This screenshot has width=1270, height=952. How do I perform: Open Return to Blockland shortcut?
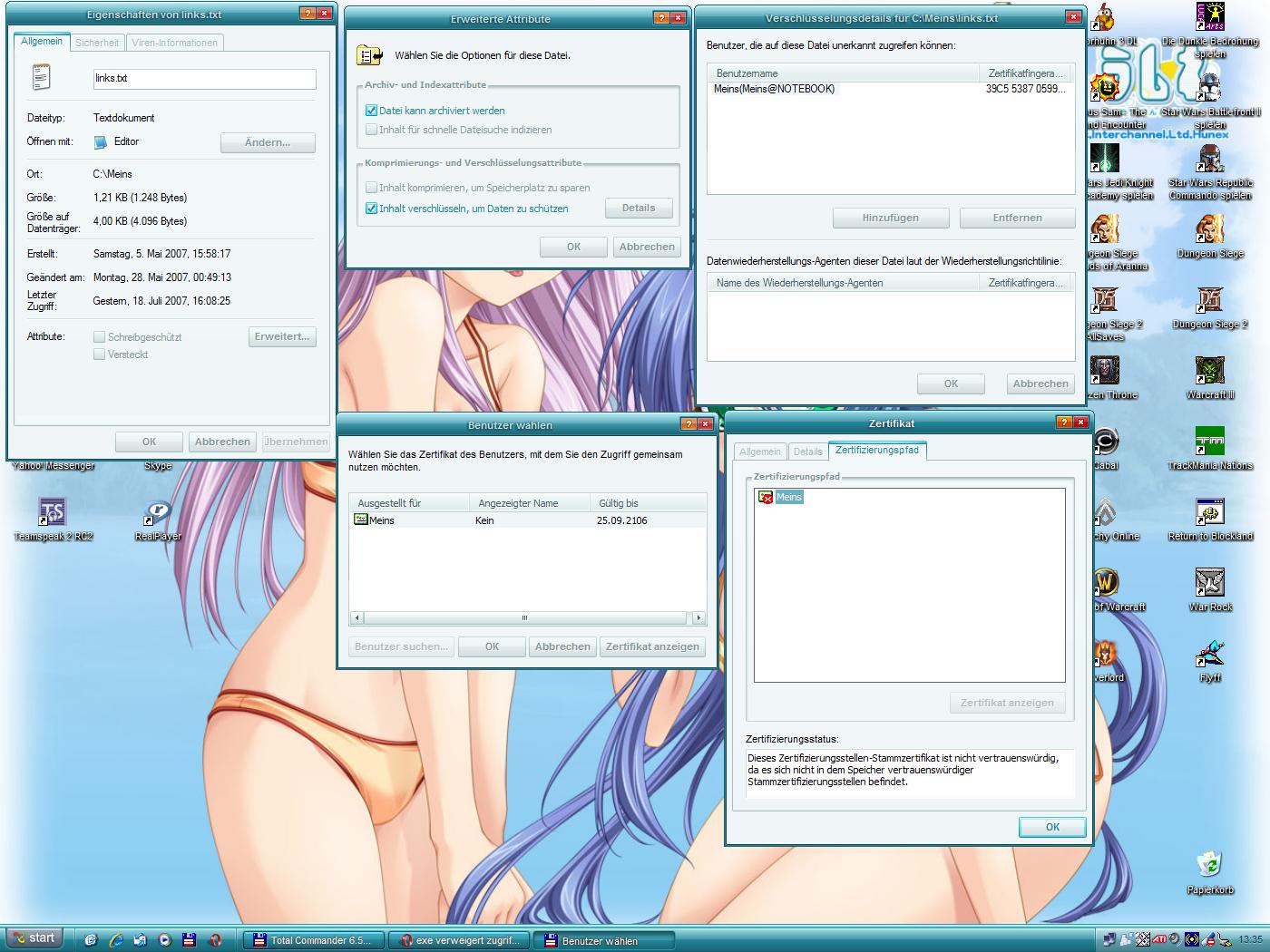1210,520
